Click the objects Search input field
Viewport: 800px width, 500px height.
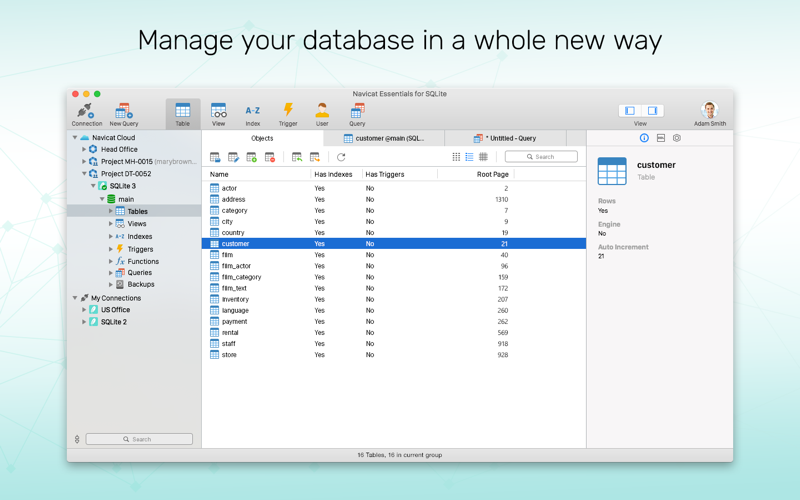tap(541, 157)
